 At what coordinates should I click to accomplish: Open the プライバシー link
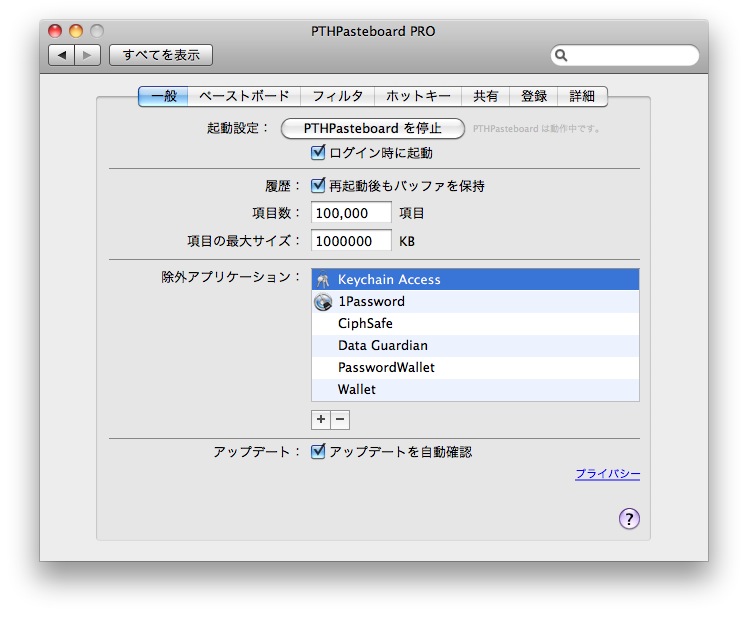point(607,474)
